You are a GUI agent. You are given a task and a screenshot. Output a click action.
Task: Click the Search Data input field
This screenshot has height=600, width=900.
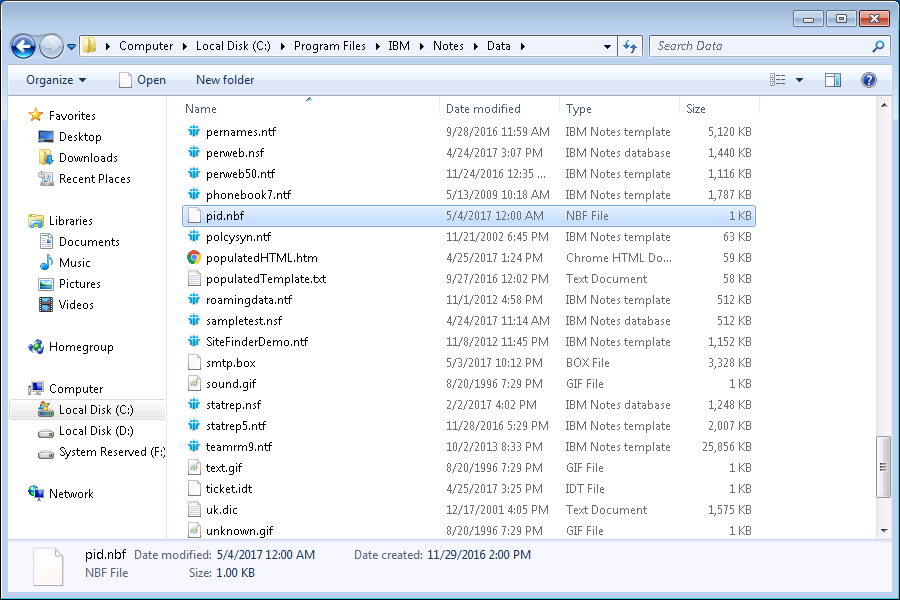tap(760, 46)
